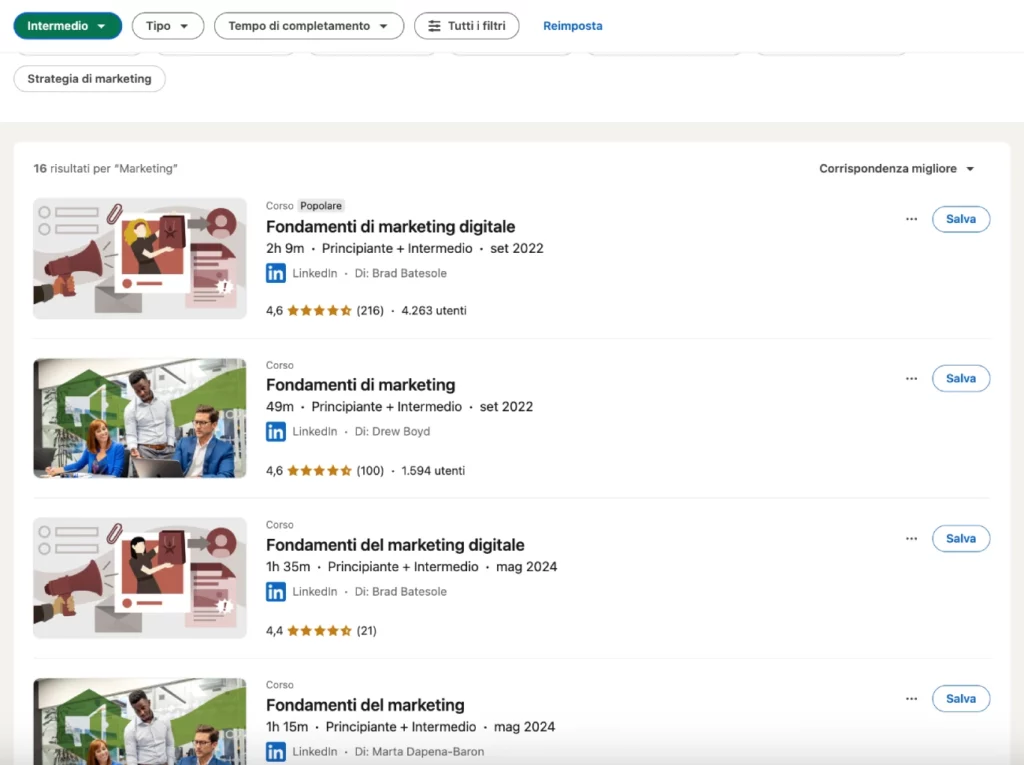Viewport: 1024px width, 765px height.
Task: Click the '1.594 utenti' text
Action: (433, 470)
